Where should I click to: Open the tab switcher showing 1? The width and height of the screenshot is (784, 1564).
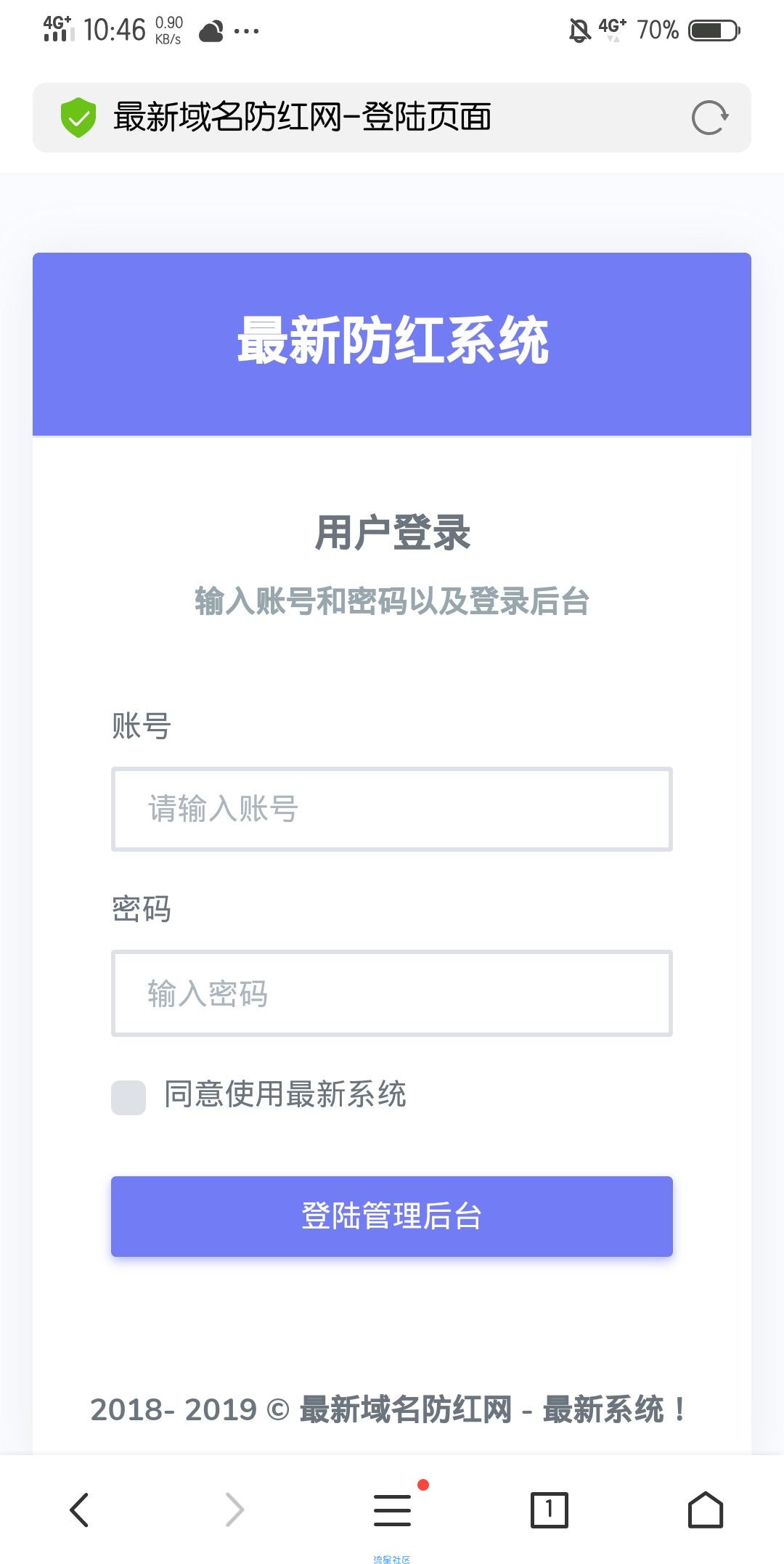(550, 1510)
